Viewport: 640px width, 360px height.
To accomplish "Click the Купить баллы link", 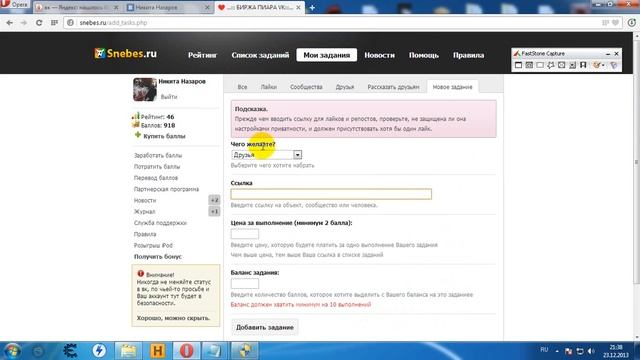I will click(x=164, y=136).
